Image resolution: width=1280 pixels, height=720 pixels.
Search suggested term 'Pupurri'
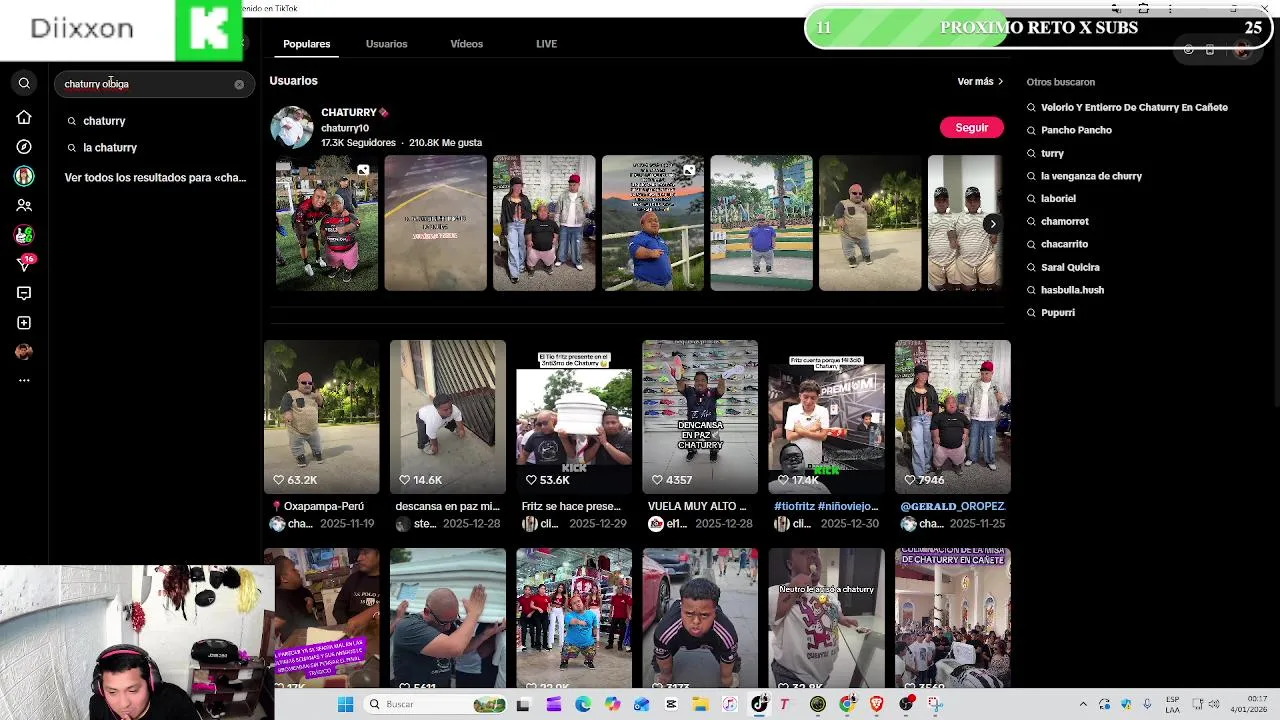(1057, 313)
